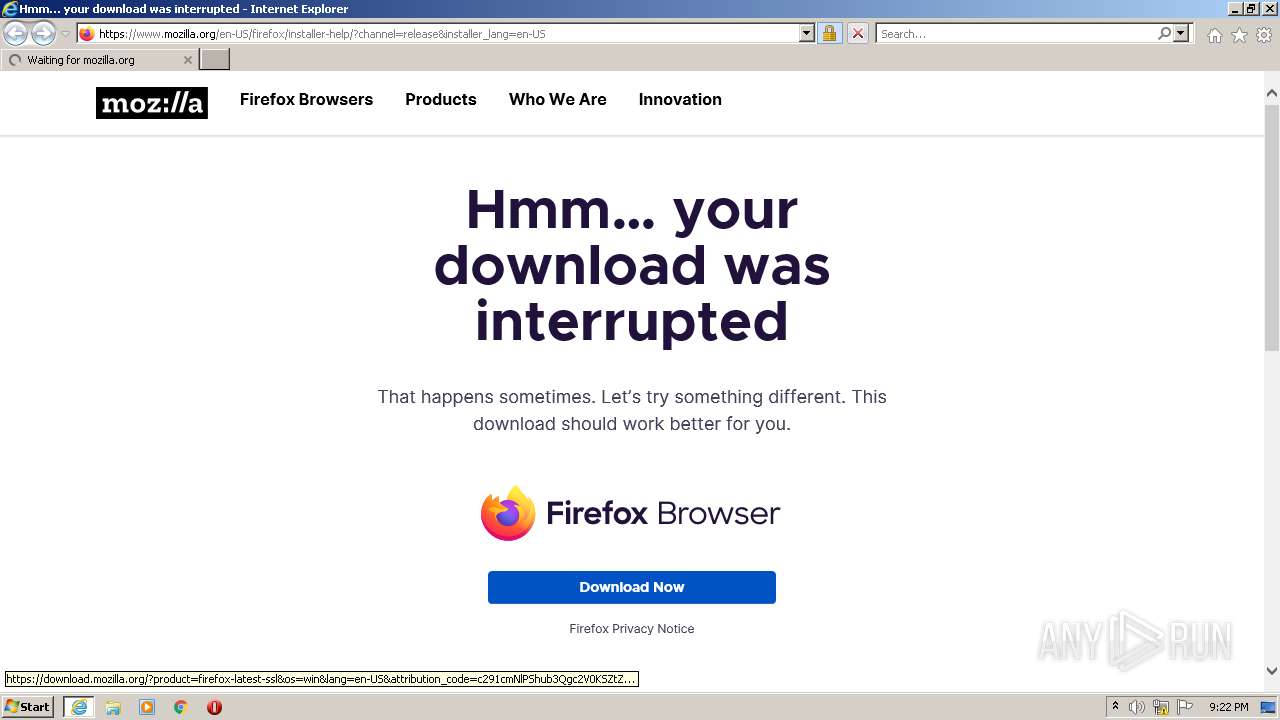The width and height of the screenshot is (1280, 720).
Task: Click Show Desktop button in tray
Action: [1269, 707]
